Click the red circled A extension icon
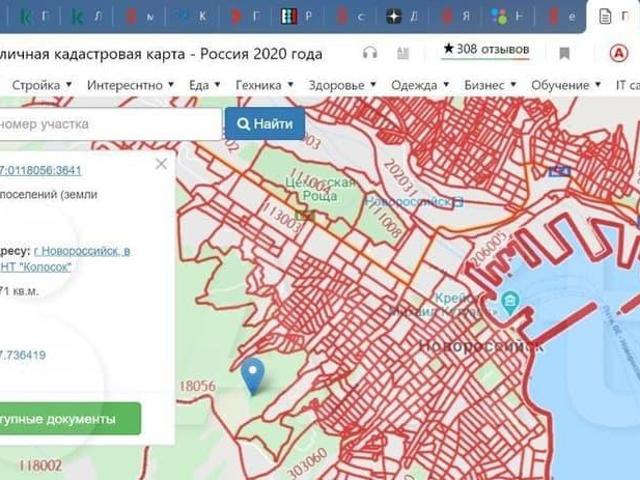 coord(619,53)
